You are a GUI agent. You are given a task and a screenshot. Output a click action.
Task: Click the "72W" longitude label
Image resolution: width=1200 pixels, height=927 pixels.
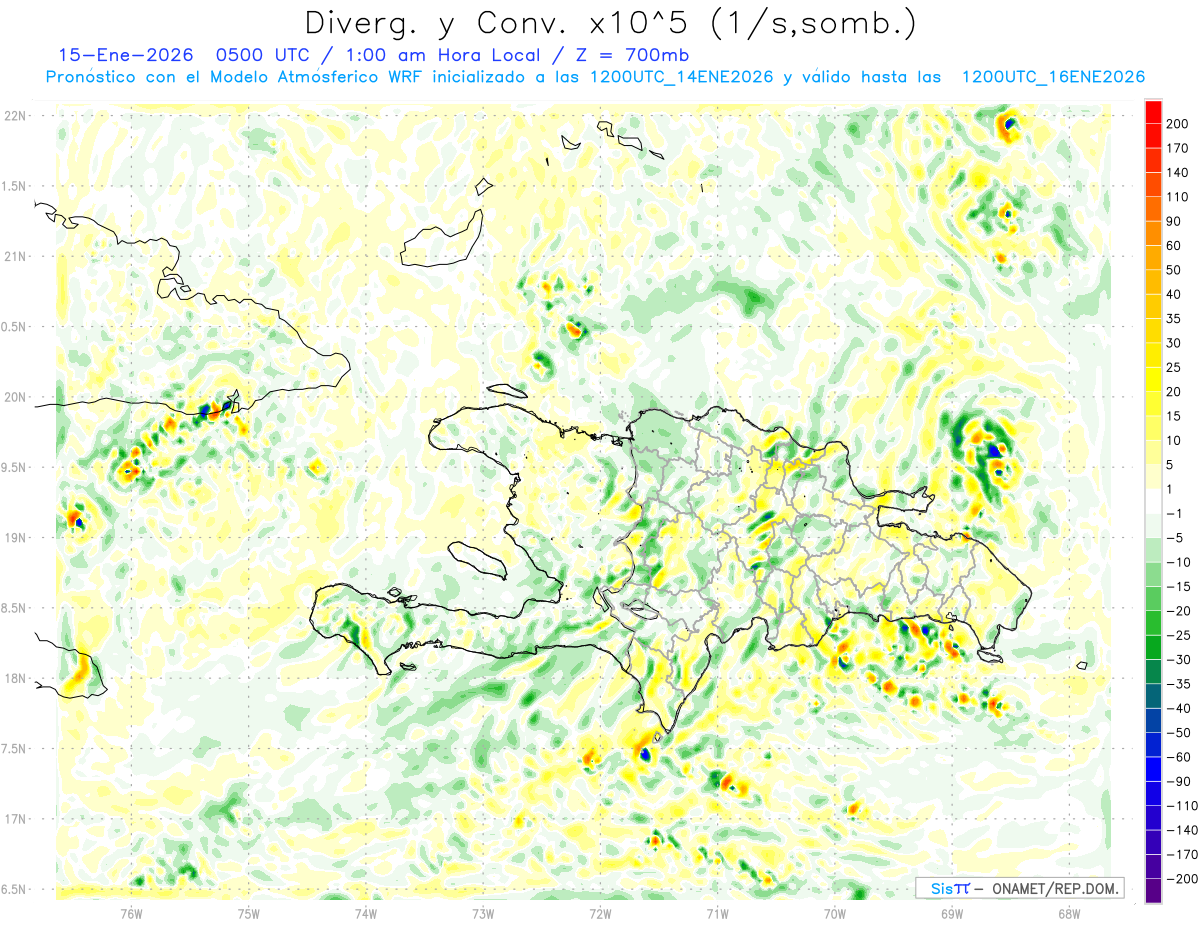point(600,913)
